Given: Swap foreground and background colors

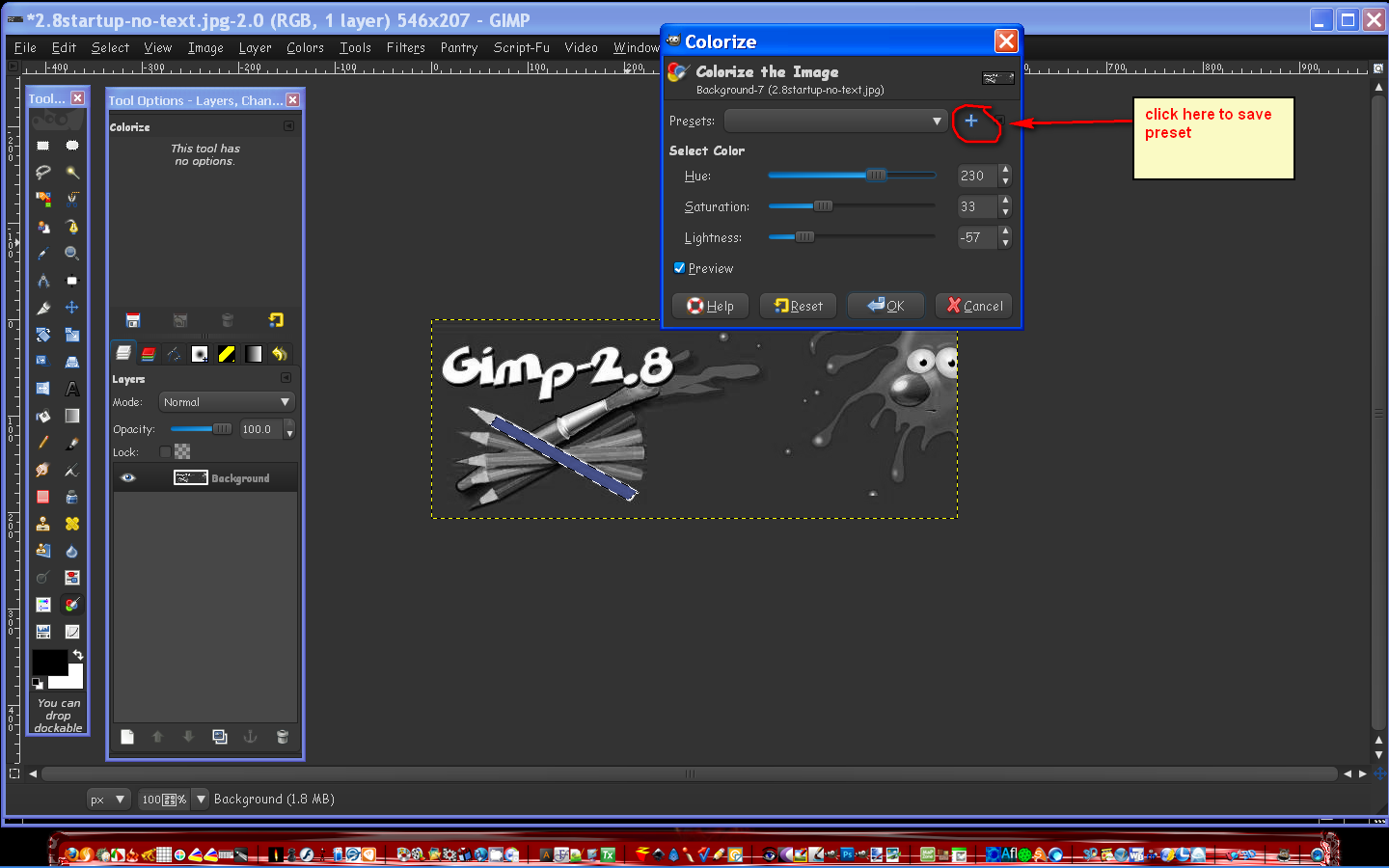Looking at the screenshot, I should 78,655.
